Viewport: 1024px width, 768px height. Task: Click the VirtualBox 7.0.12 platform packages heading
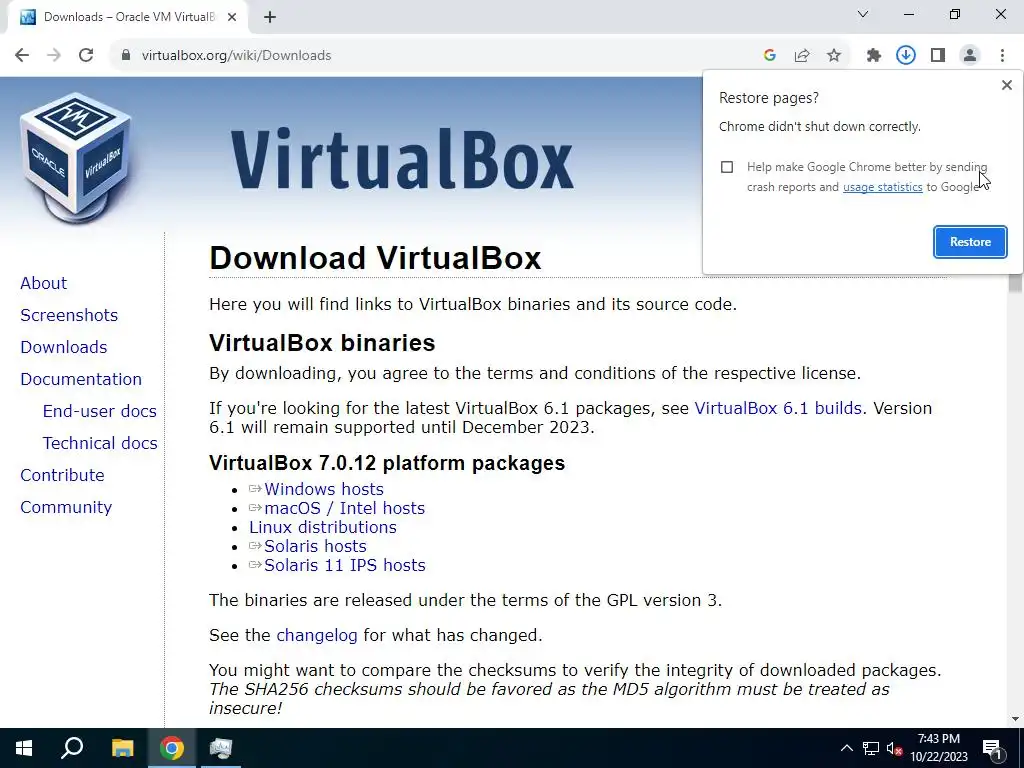point(387,463)
